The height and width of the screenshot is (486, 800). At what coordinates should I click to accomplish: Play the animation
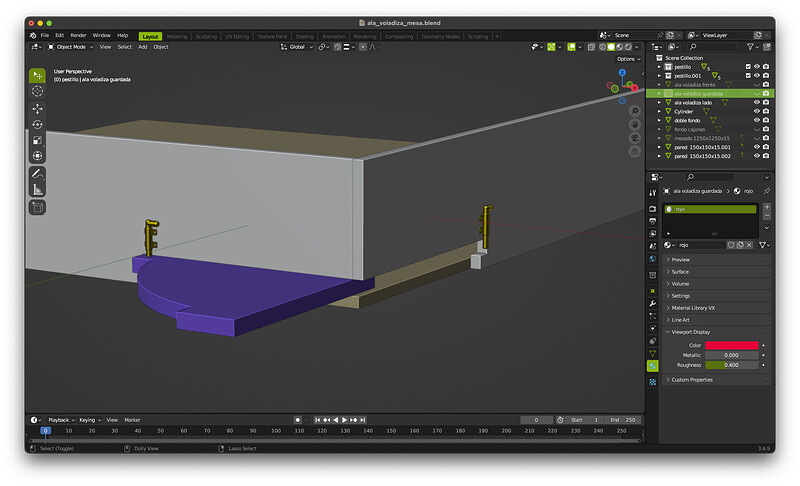[x=344, y=420]
